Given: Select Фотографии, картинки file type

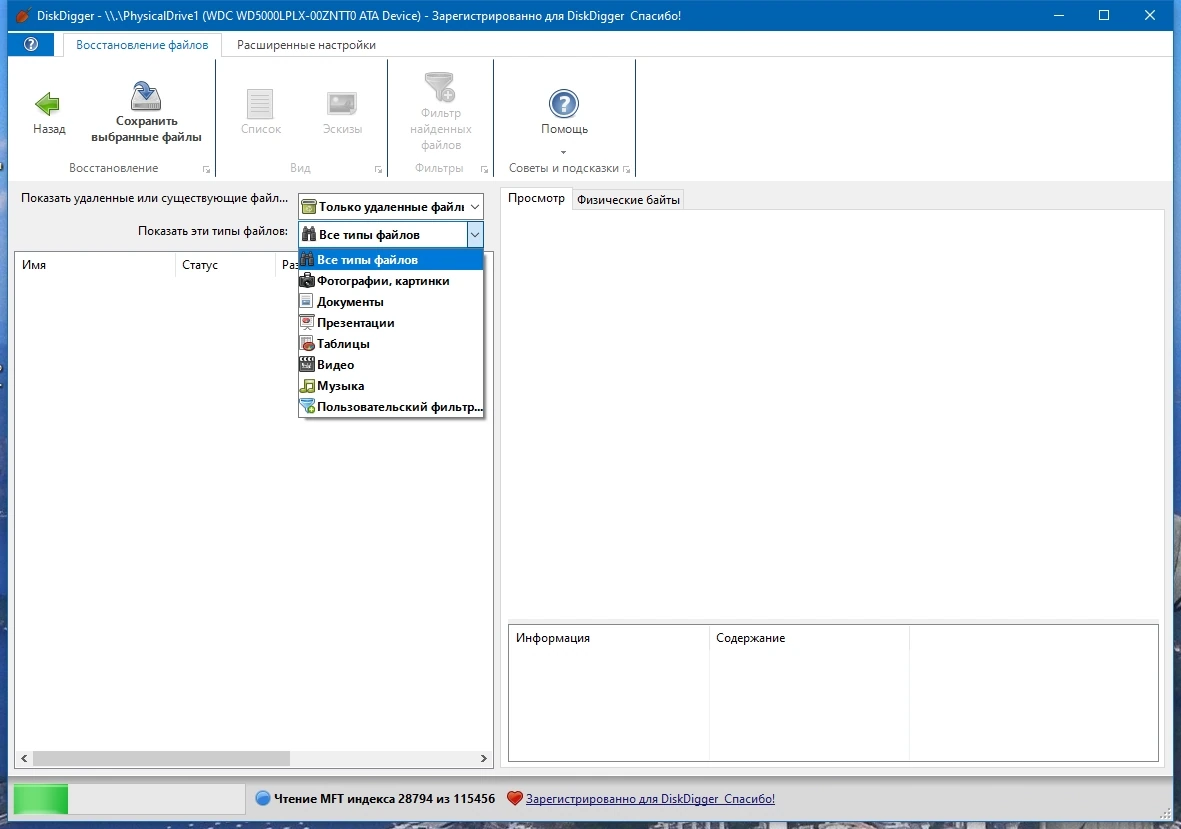Looking at the screenshot, I should point(391,281).
